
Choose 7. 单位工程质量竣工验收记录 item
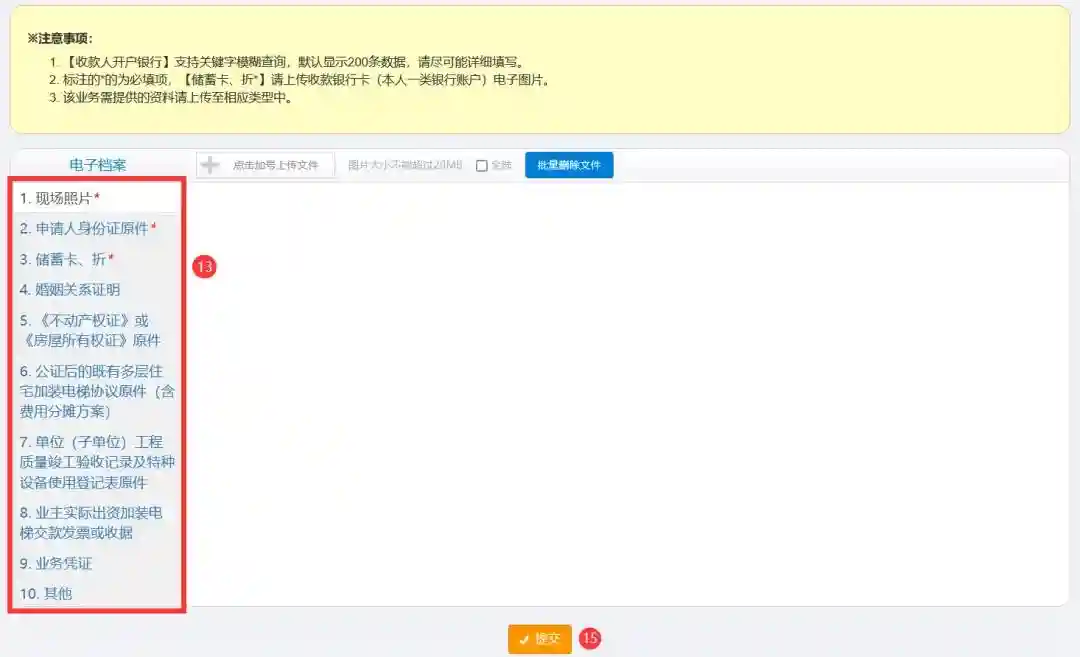click(x=97, y=462)
